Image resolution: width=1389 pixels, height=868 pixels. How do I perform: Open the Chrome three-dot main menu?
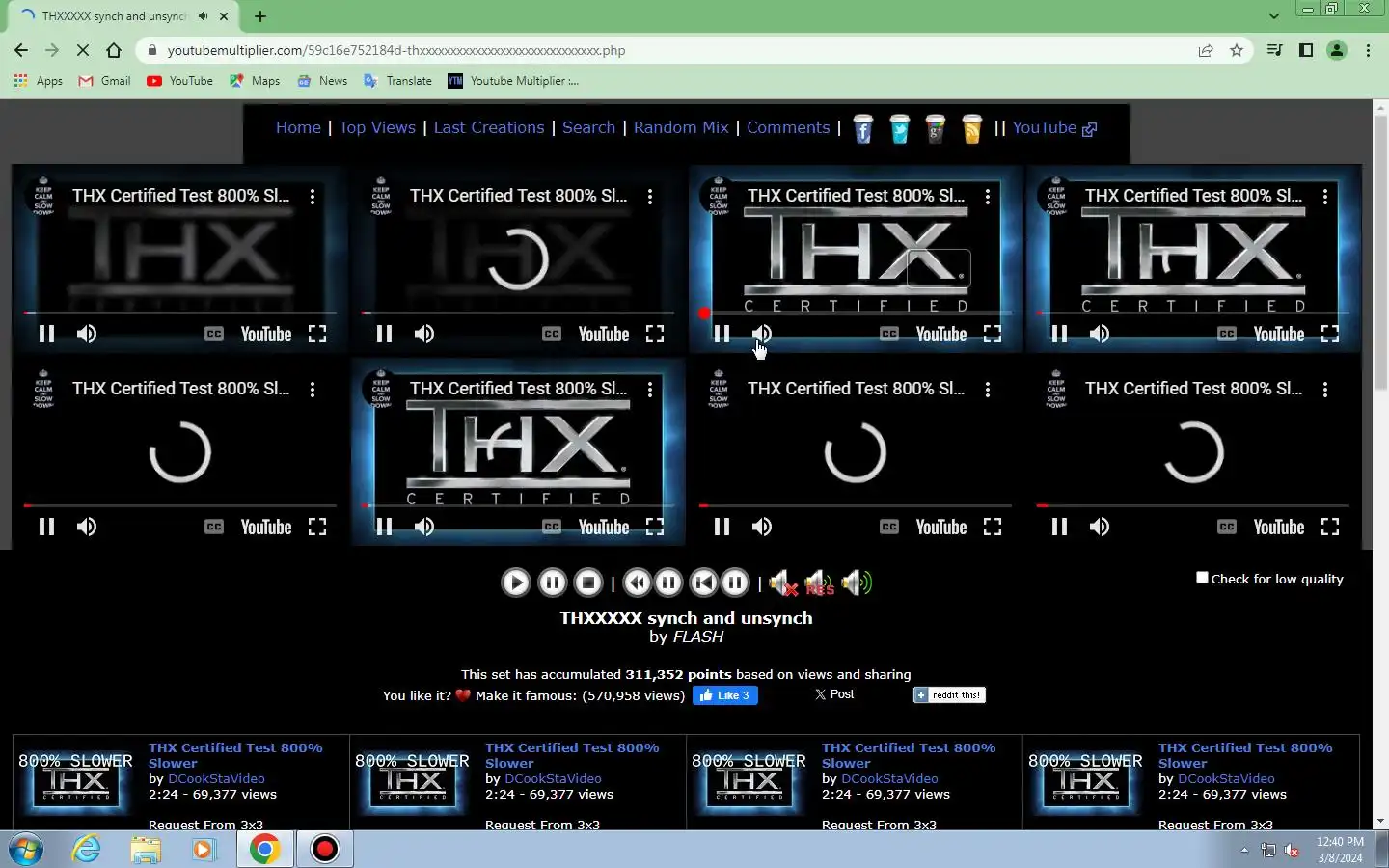(1368, 50)
